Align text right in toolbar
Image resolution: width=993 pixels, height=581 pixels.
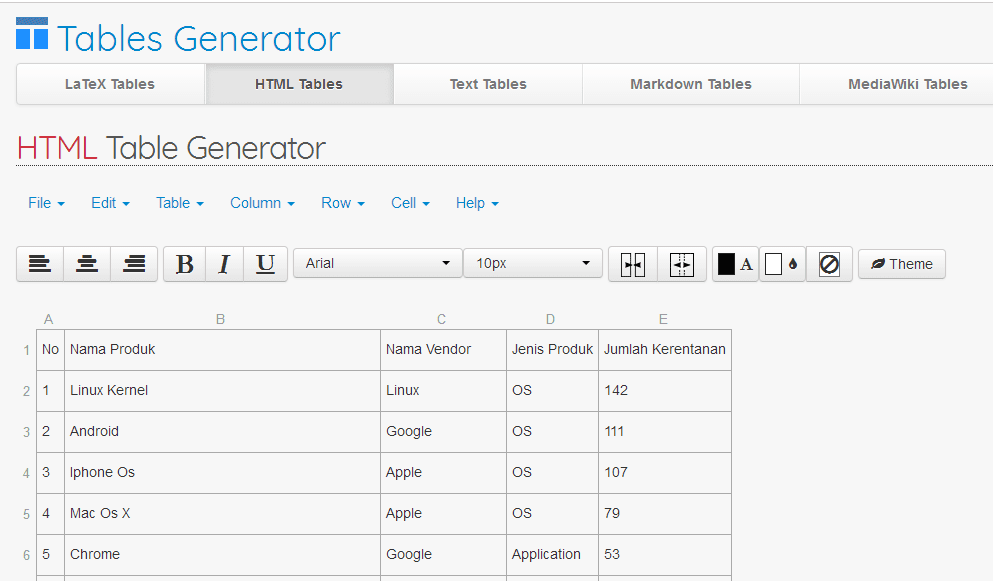click(x=134, y=264)
